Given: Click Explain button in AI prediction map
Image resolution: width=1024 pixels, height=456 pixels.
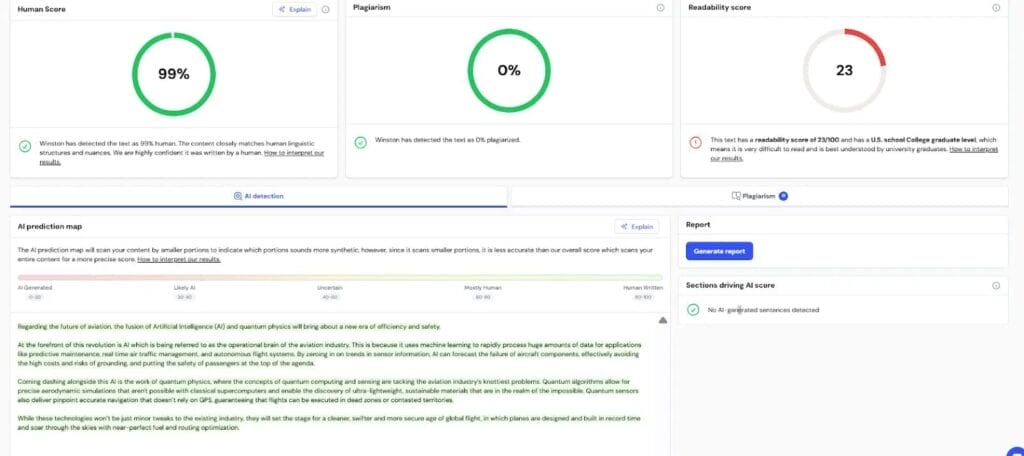Looking at the screenshot, I should point(638,227).
